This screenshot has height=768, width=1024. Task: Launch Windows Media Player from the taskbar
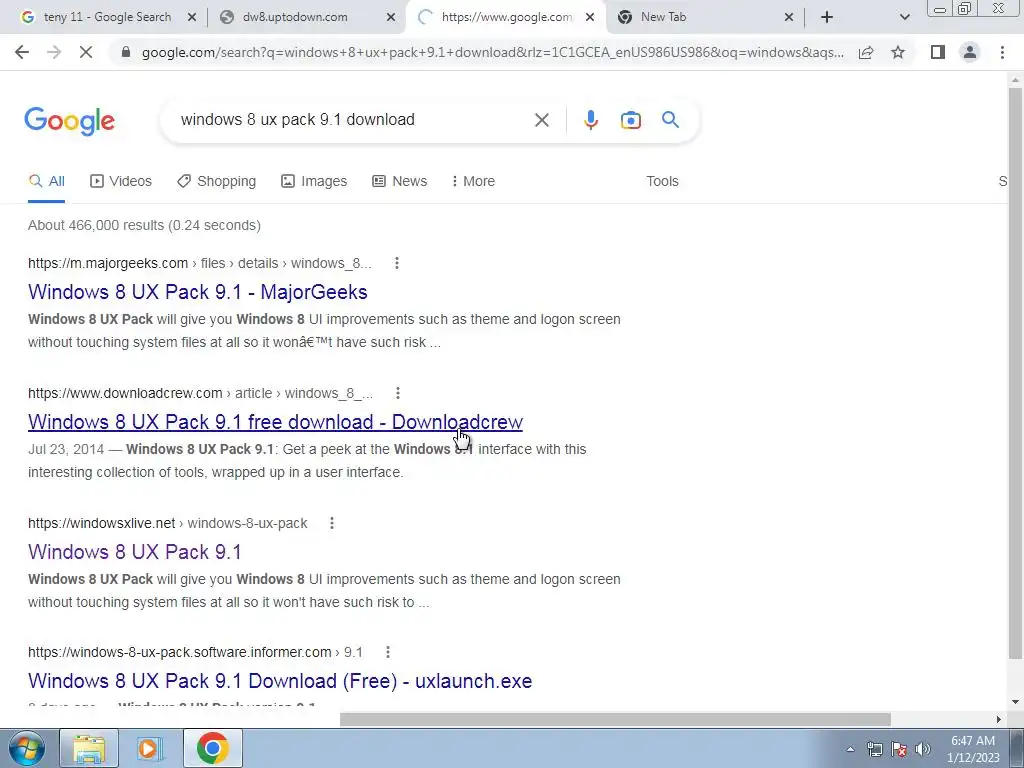[x=150, y=748]
